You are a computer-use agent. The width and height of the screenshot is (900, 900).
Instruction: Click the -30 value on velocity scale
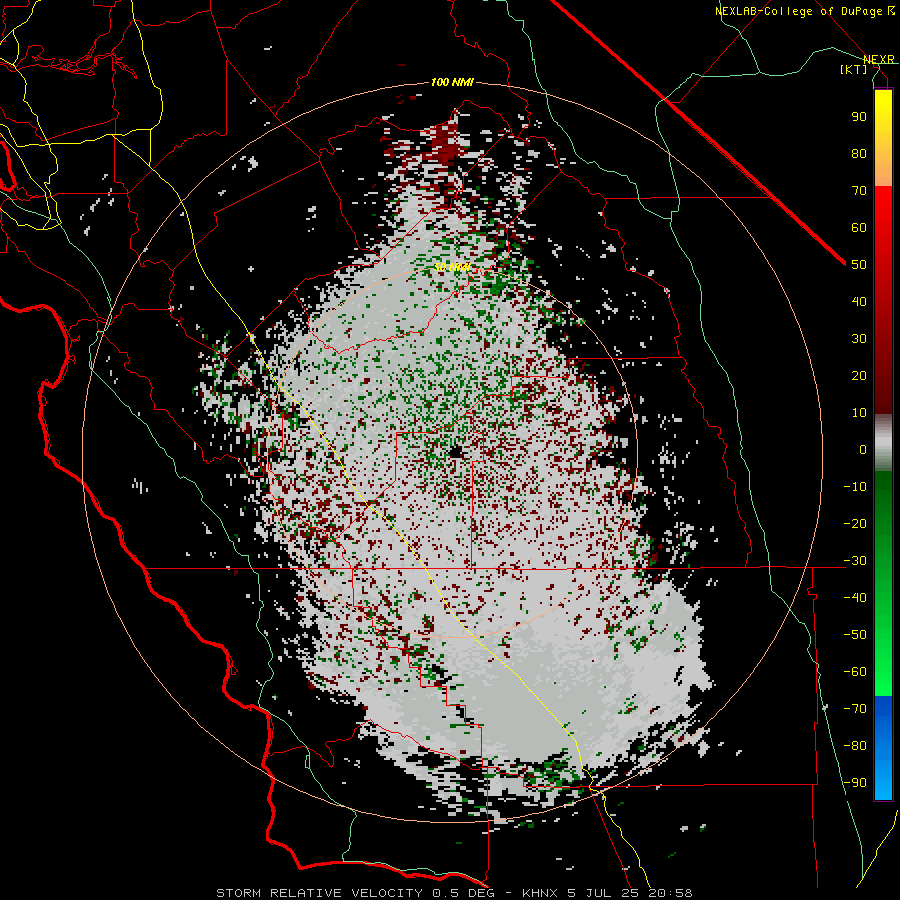click(855, 561)
